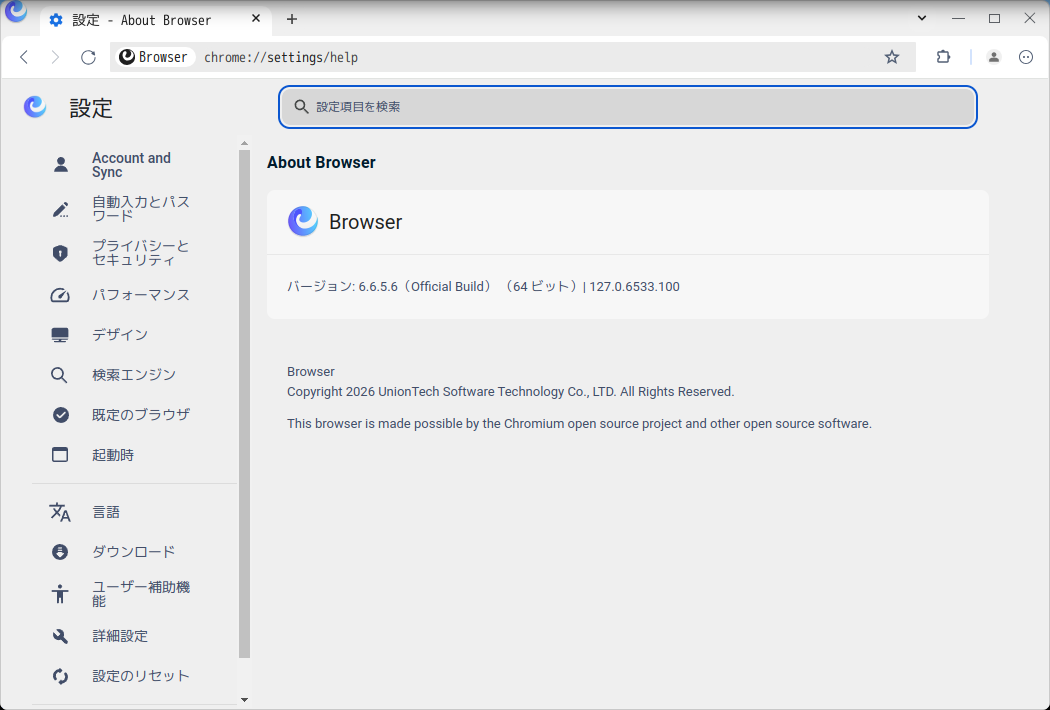Open the 検索エンジン settings section
1050x710 pixels.
pos(134,375)
